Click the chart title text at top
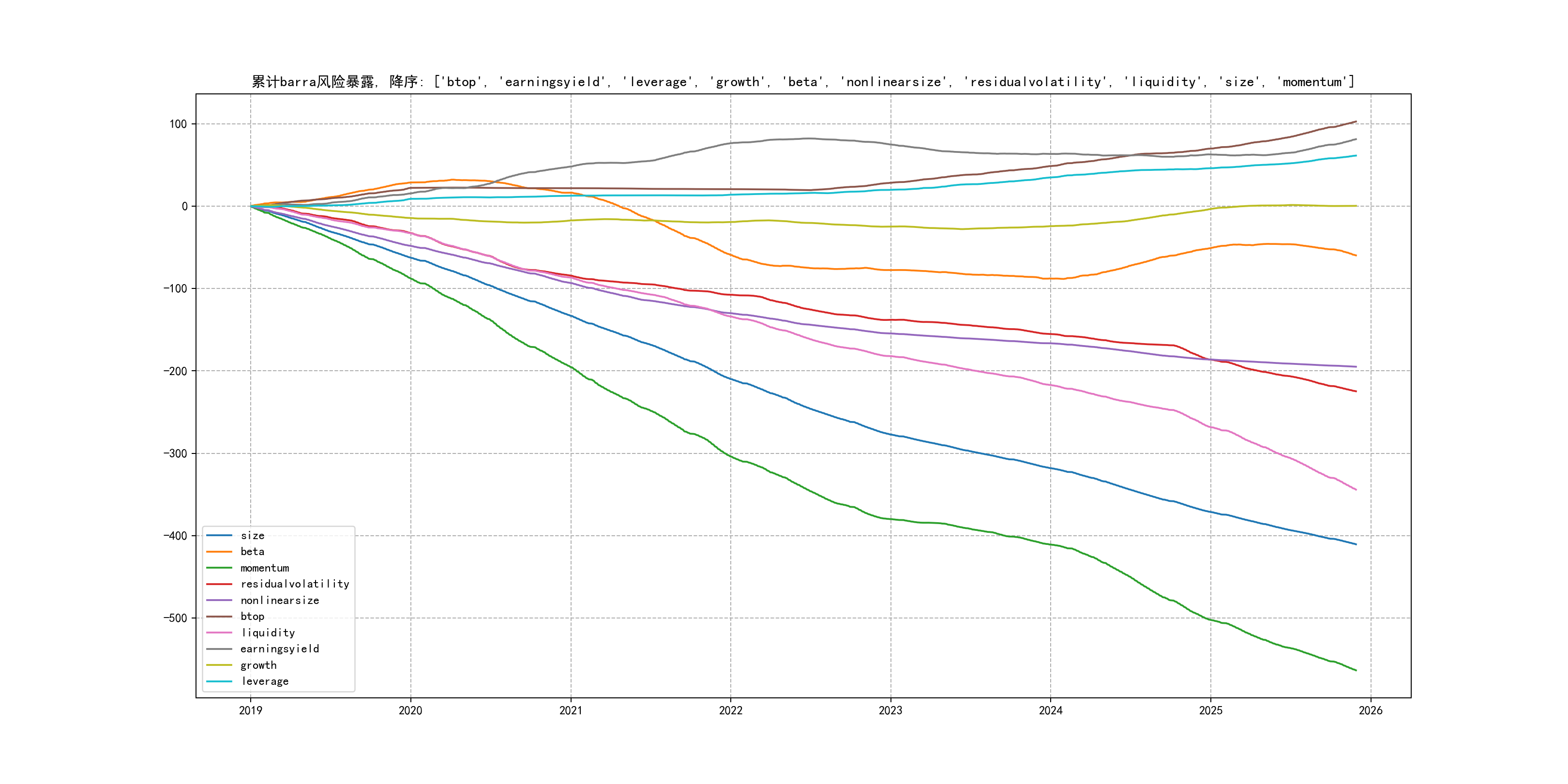1568x784 pixels. (x=803, y=82)
